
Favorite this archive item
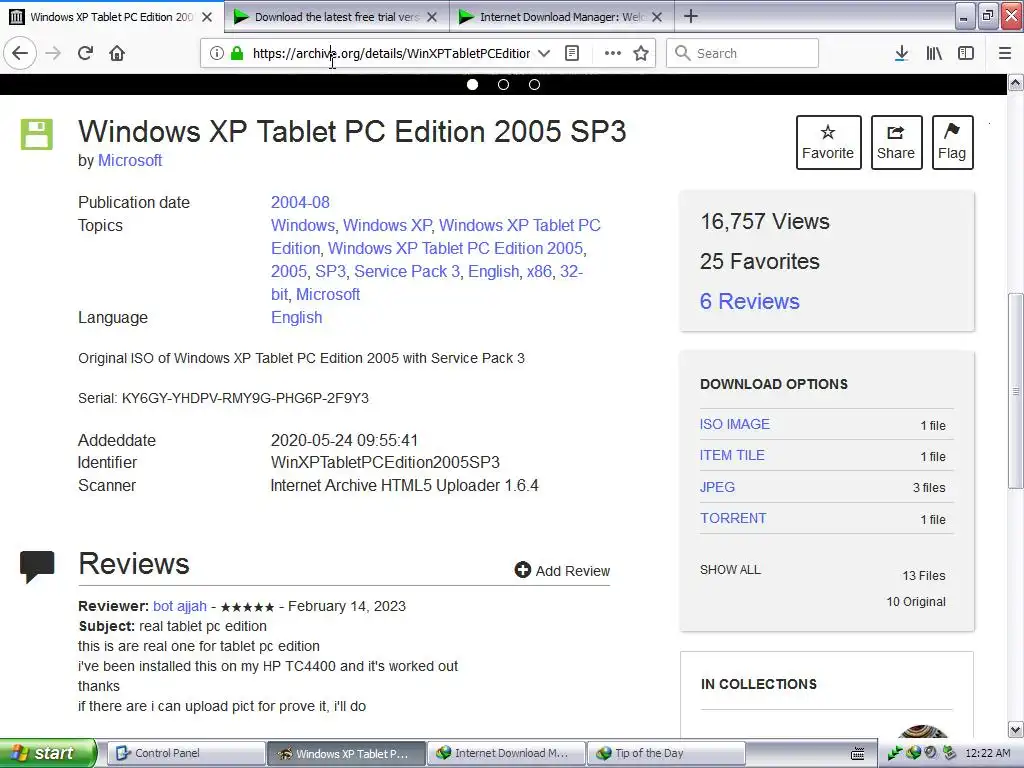tap(828, 142)
